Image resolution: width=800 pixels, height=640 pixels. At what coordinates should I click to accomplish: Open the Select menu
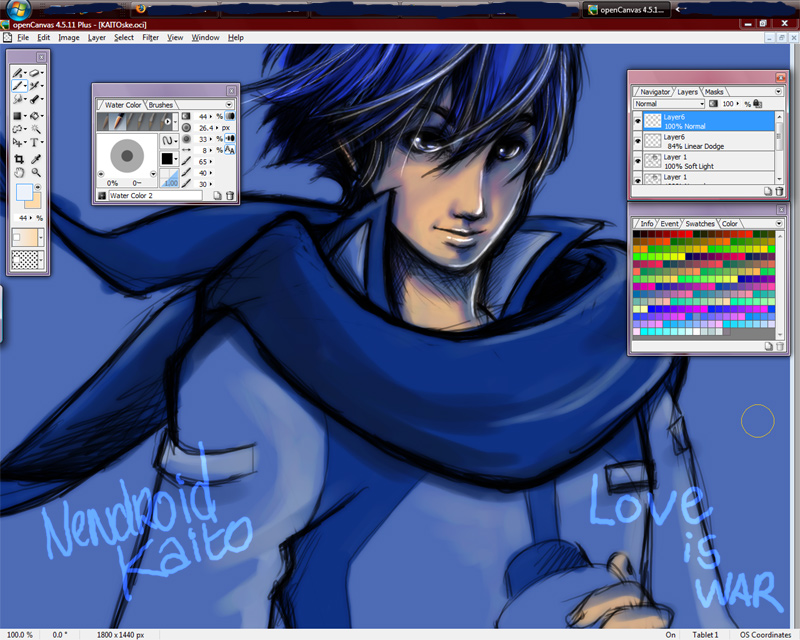tap(123, 37)
